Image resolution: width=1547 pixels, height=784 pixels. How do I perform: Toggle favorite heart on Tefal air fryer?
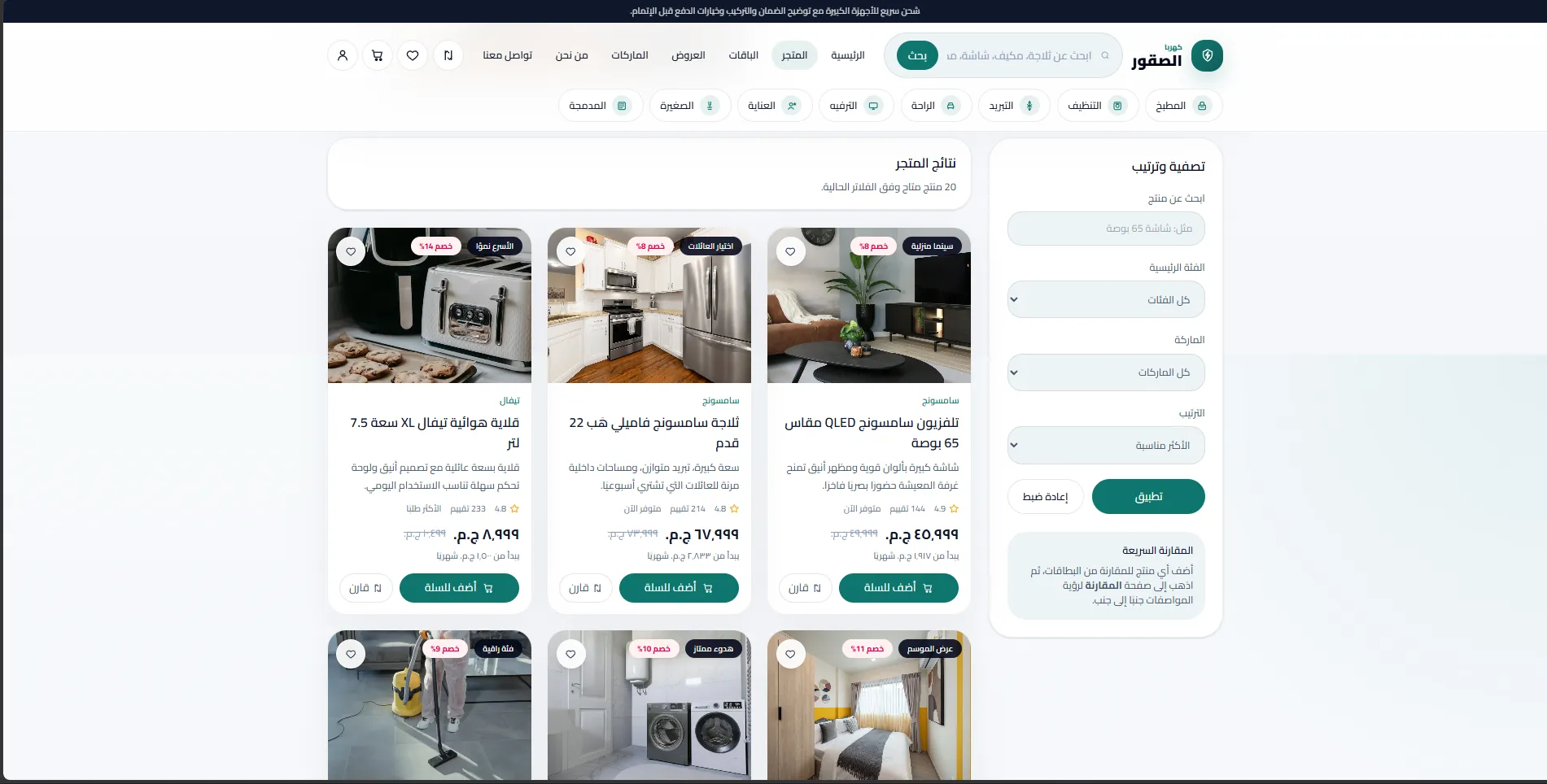(351, 252)
